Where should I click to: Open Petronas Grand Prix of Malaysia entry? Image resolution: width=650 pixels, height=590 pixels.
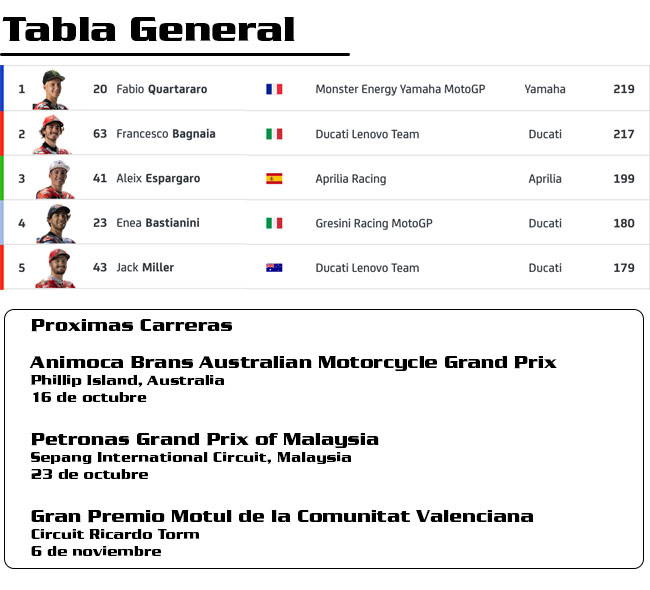coord(204,439)
